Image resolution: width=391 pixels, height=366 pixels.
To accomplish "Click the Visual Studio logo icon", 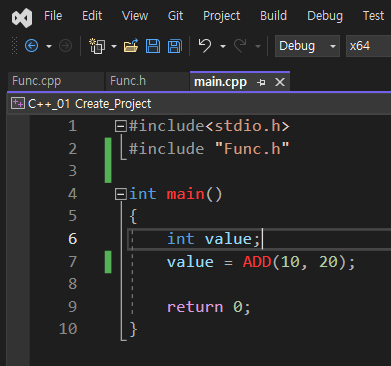I will coord(22,17).
